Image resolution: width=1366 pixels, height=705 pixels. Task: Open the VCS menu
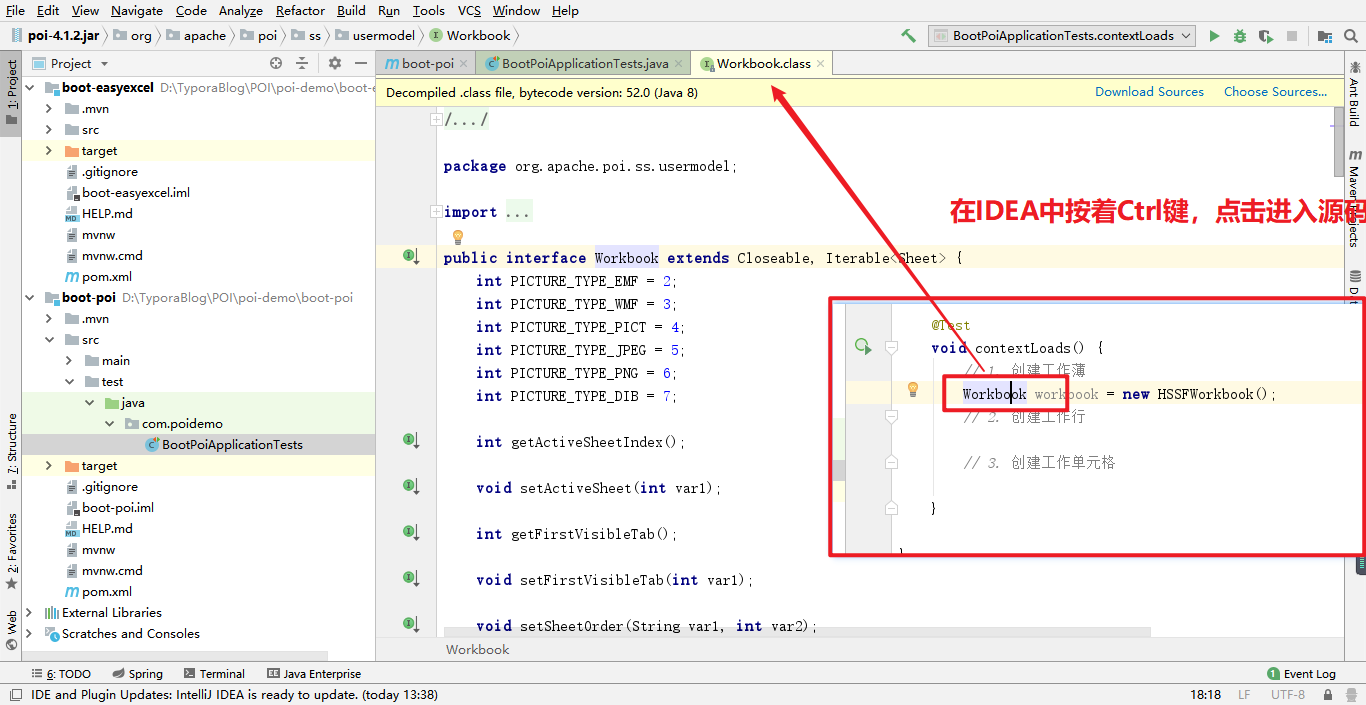pos(469,10)
